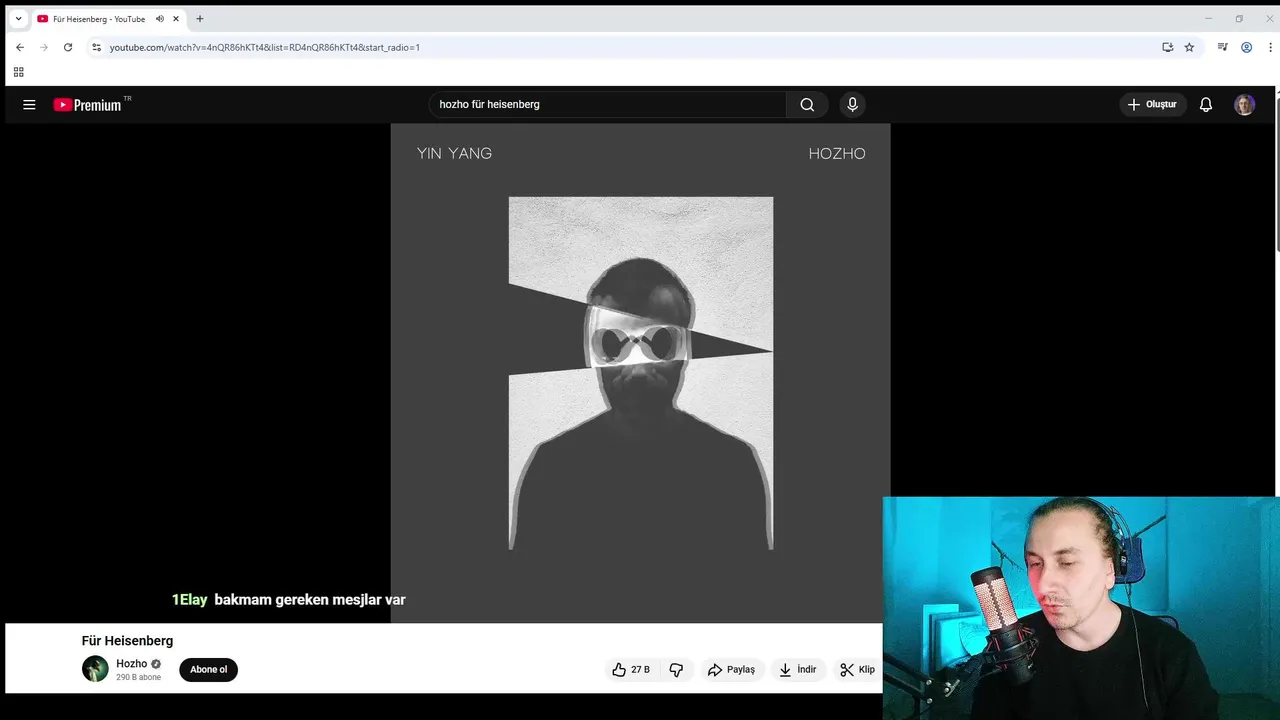The image size is (1280, 720).
Task: Click the 290 B abone subscriber count
Action: (x=138, y=678)
